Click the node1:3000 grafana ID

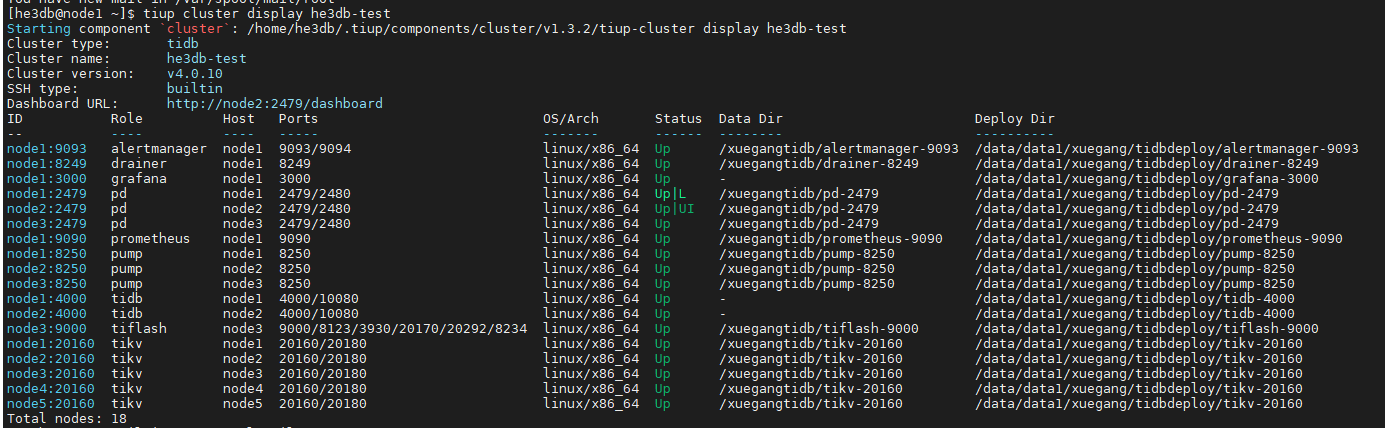[46, 179]
